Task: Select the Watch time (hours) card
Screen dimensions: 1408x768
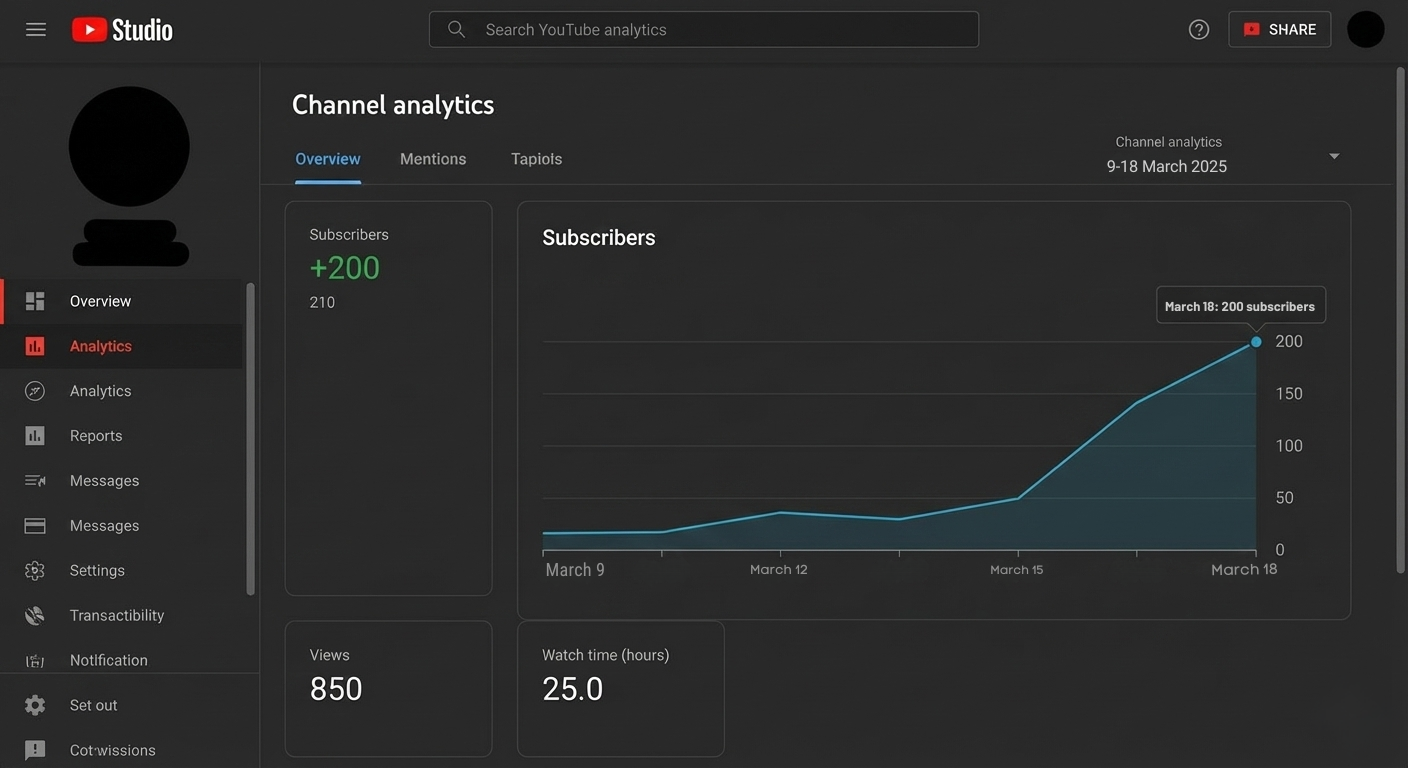Action: coord(620,688)
